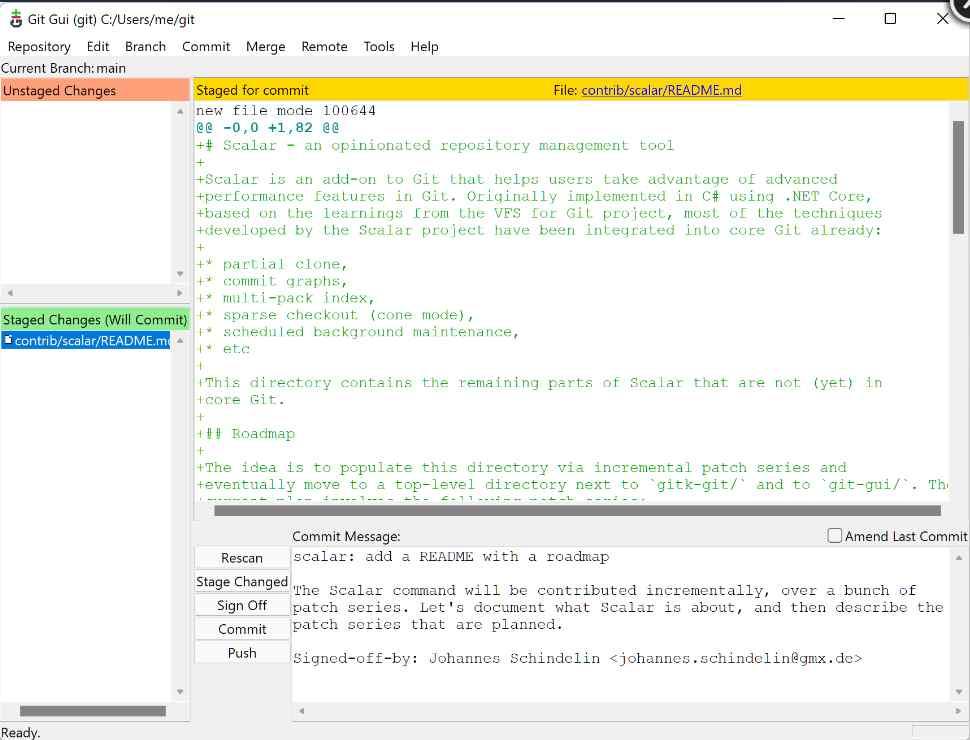The image size is (970, 740).
Task: Open the Branch menu
Action: point(145,46)
